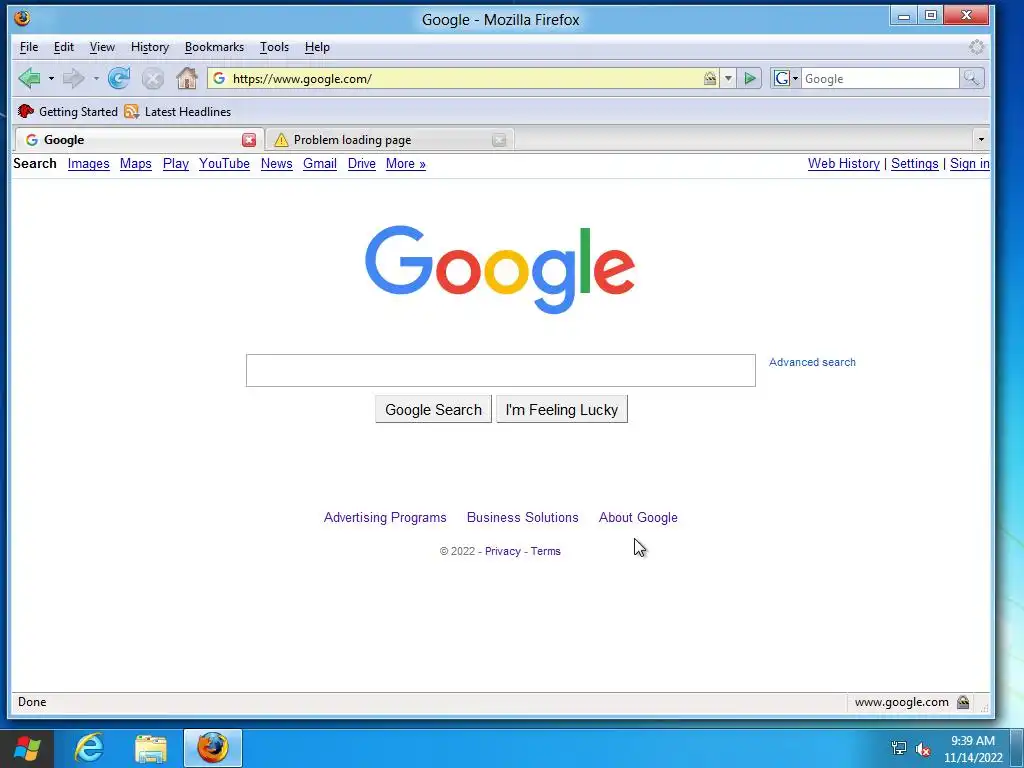Expand the More » link
Viewport: 1024px width, 768px height.
[x=406, y=164]
